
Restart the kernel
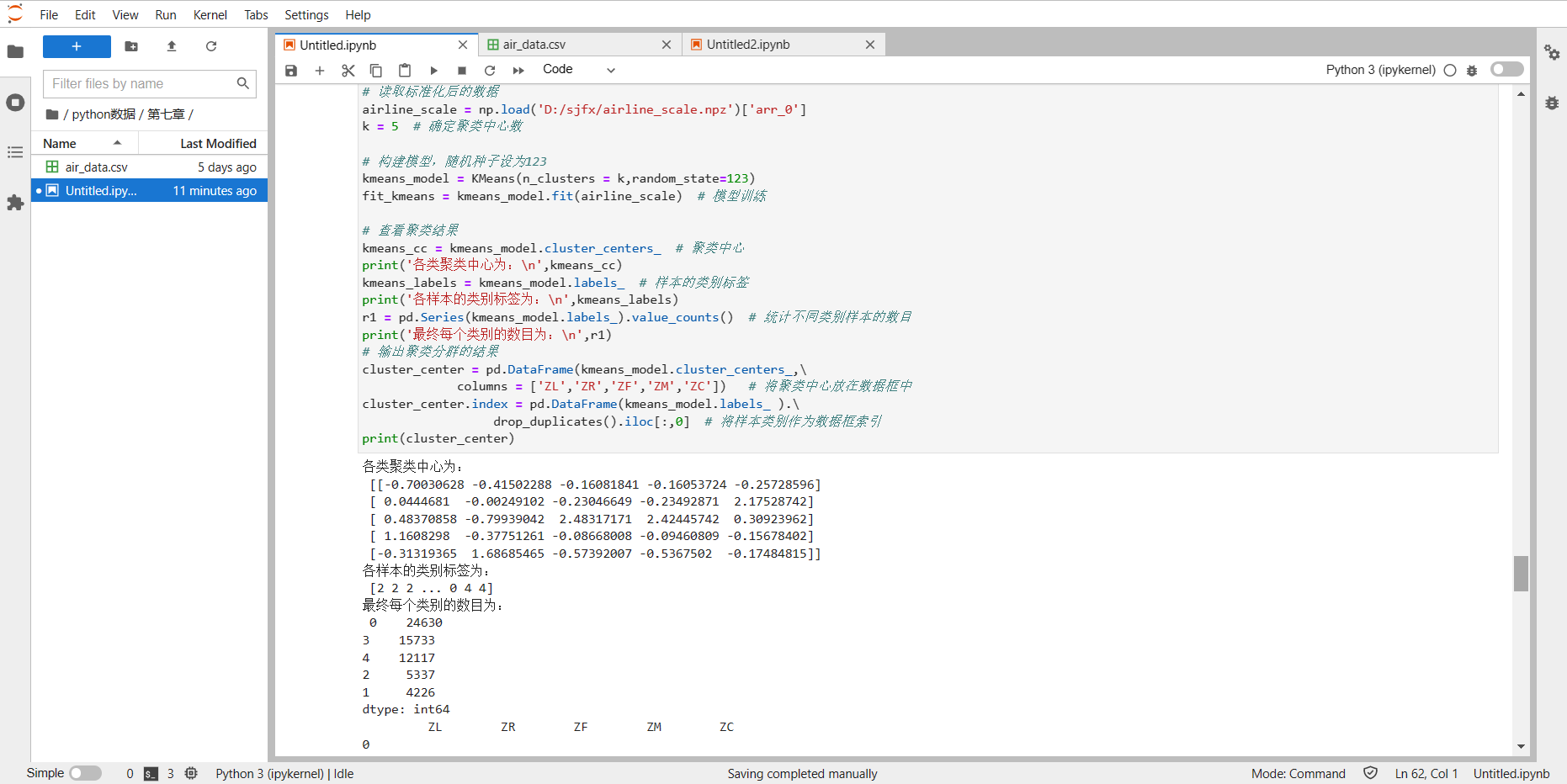(490, 71)
